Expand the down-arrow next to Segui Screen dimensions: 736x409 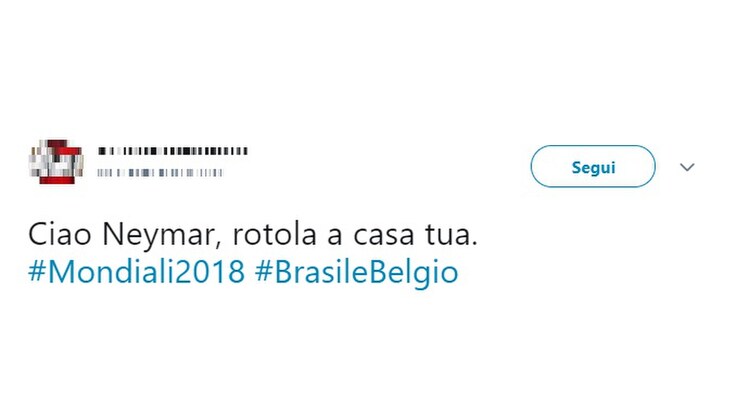687,167
